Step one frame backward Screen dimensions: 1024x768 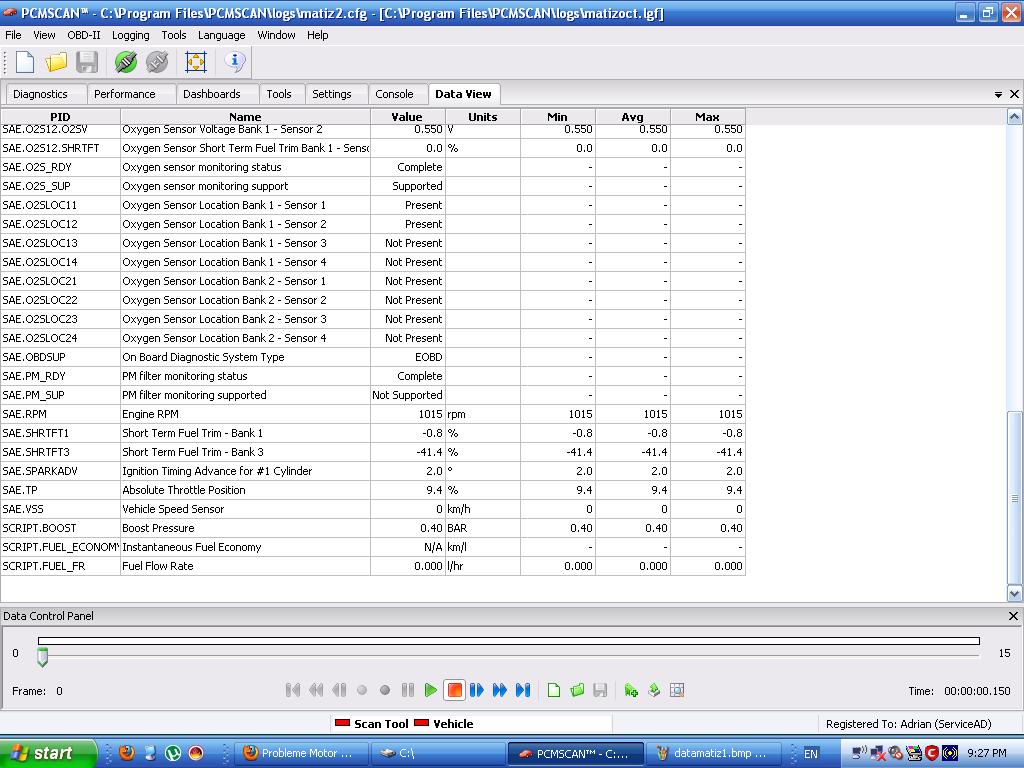point(339,690)
